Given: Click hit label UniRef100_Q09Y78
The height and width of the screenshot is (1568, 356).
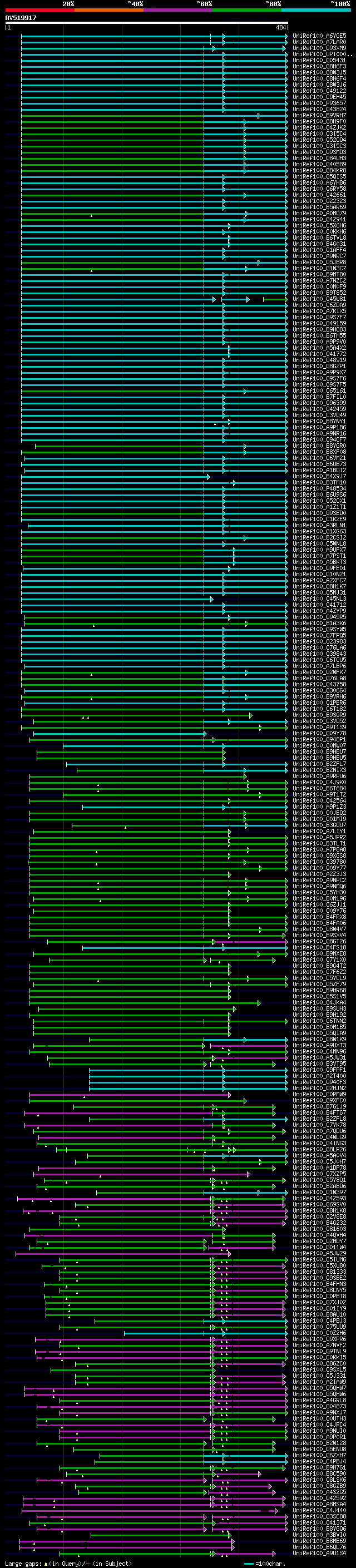Looking at the screenshot, I should tap(319, 734).
